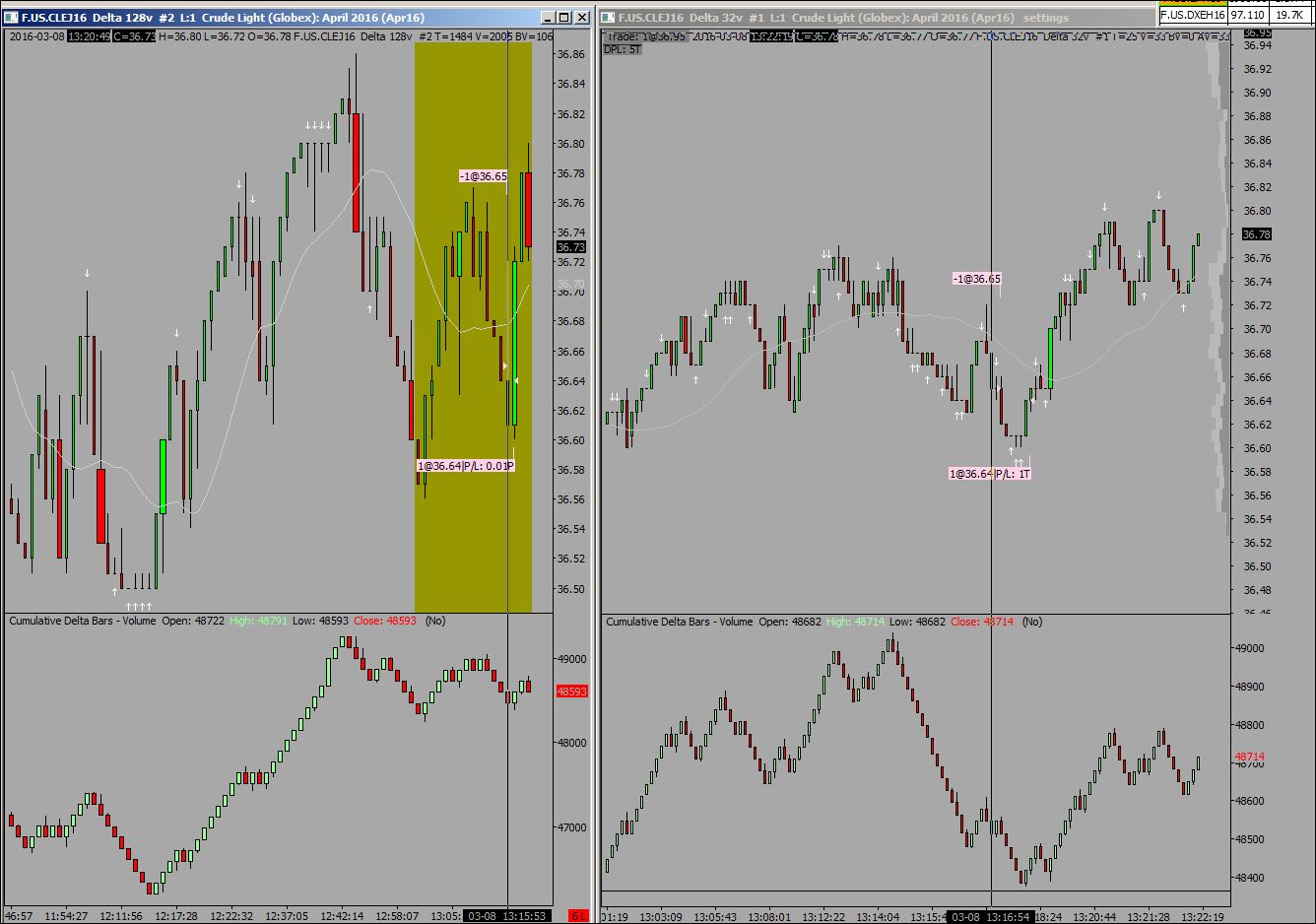Screen dimensions: 1316x924
Task: Click the -1@36.65 trade label in right chart
Action: pos(976,279)
